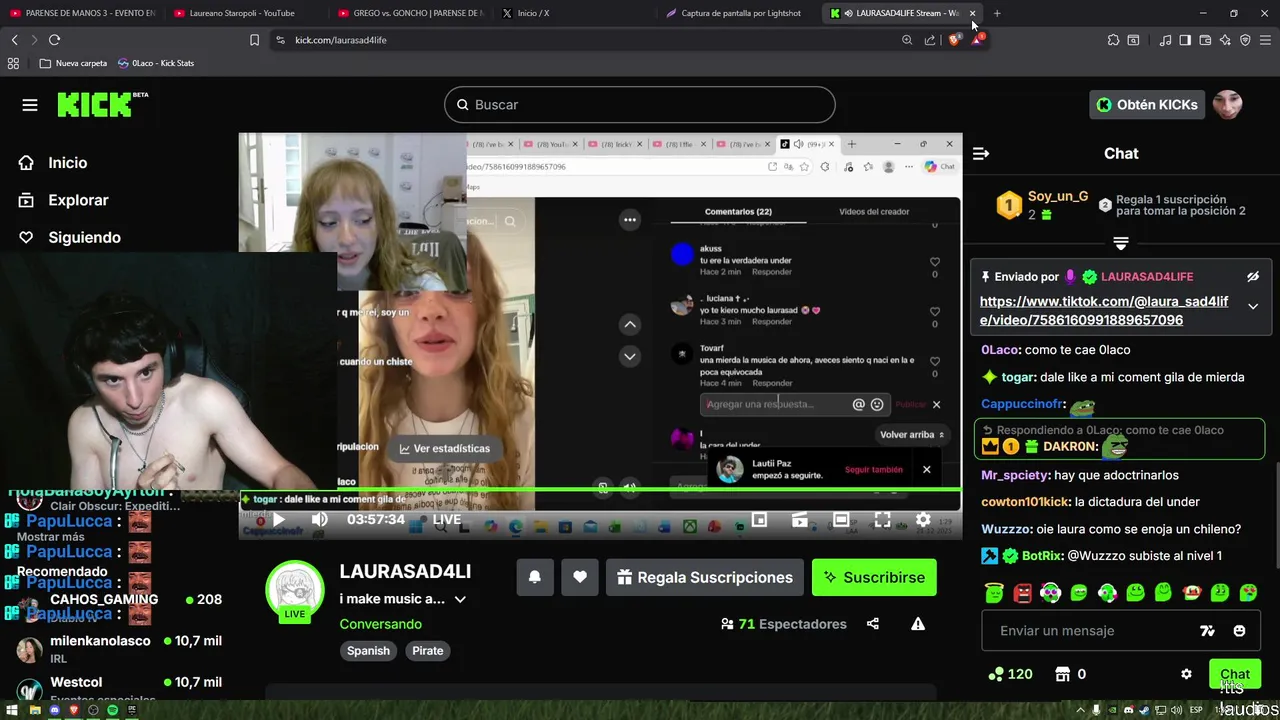Click Regala Suscripciones button
This screenshot has width=1280, height=720.
coord(705,577)
